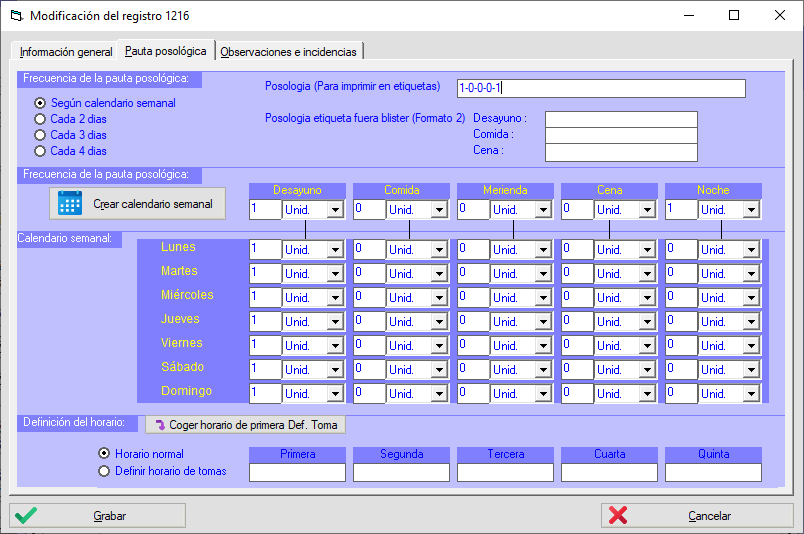Click the Posología para imprimir text field
The width and height of the screenshot is (804, 534).
tap(600, 88)
